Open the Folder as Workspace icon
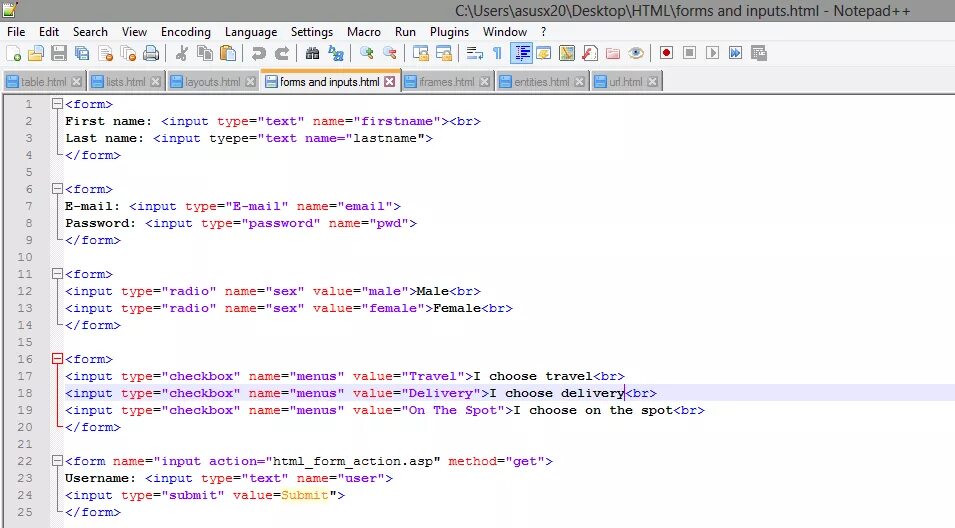This screenshot has width=955, height=528. tap(613, 54)
